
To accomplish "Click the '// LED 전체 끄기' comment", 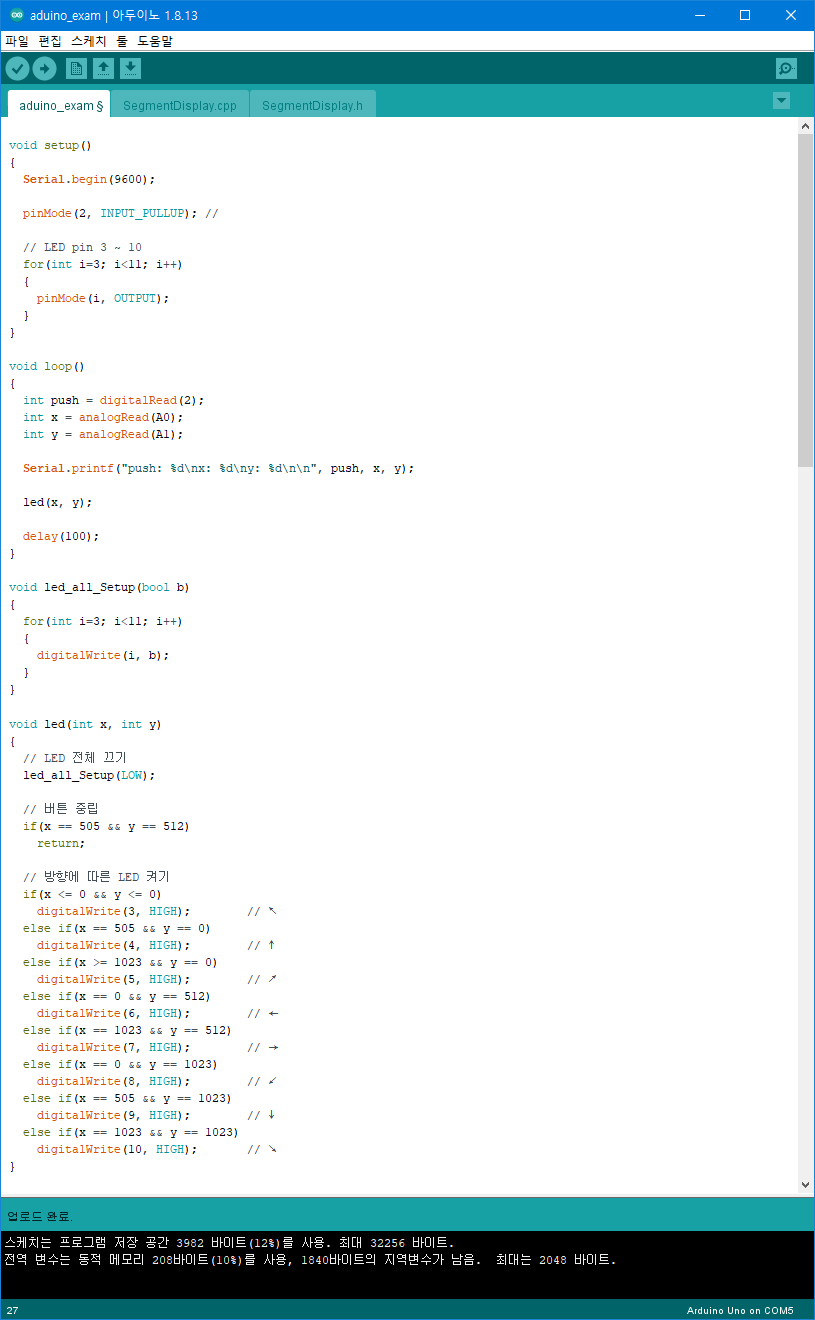I will pos(75,757).
